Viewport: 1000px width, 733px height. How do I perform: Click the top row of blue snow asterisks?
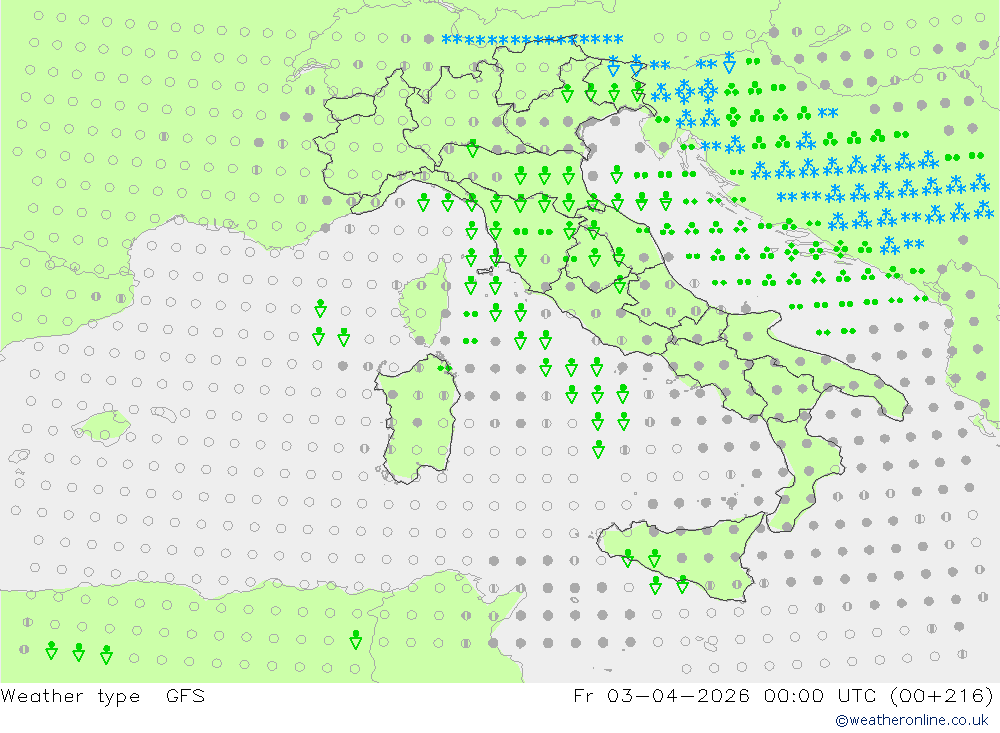(x=533, y=40)
